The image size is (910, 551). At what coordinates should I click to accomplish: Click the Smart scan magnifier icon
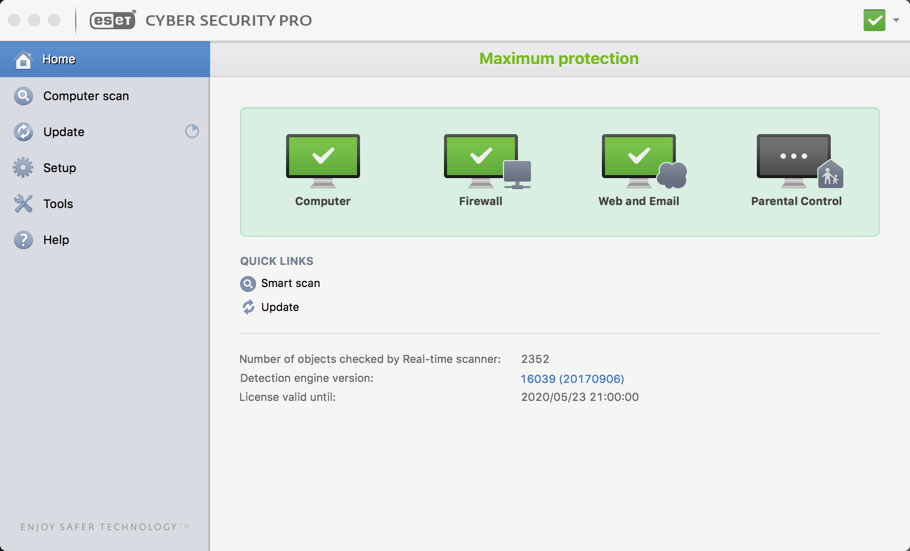(x=248, y=284)
